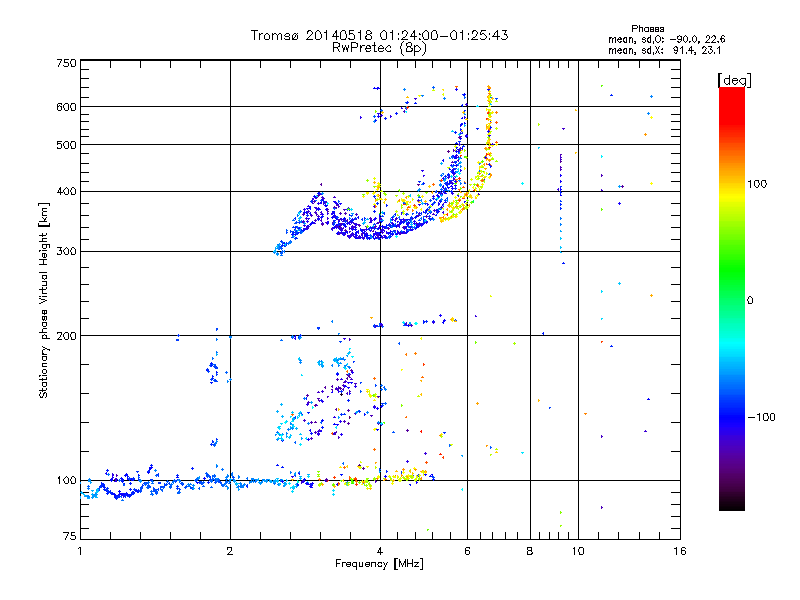Click the y-axis tick label '750'
Viewport: 800px width, 600px height.
pyautogui.click(x=66, y=63)
